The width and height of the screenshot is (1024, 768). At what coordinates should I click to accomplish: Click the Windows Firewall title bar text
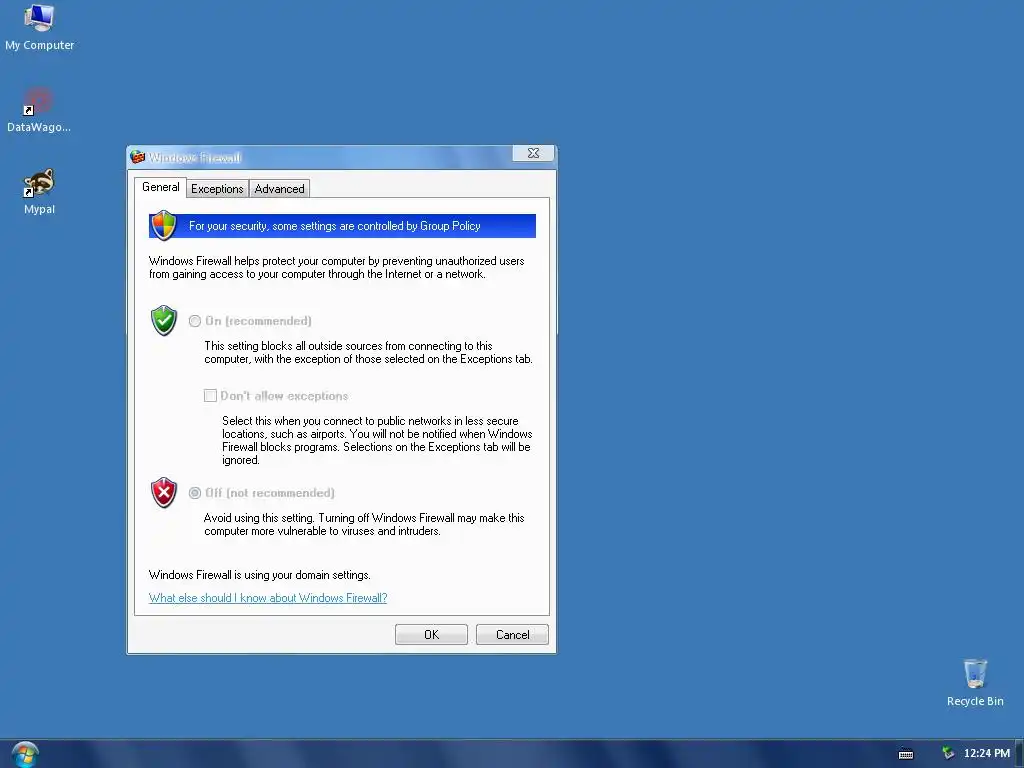click(x=195, y=157)
